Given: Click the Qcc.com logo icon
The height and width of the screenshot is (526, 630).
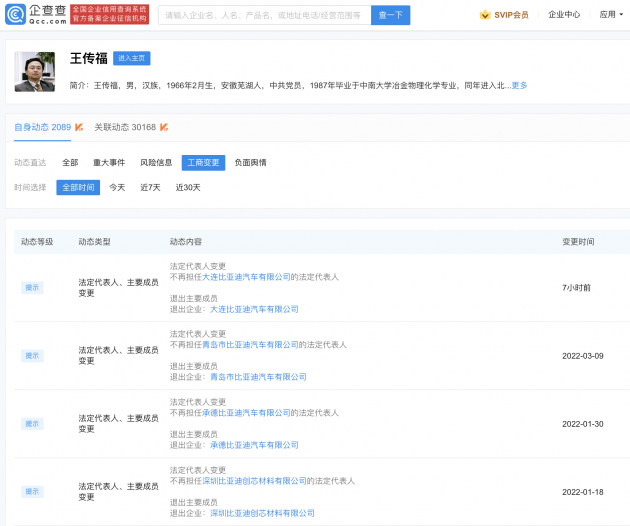Looking at the screenshot, I should point(16,14).
